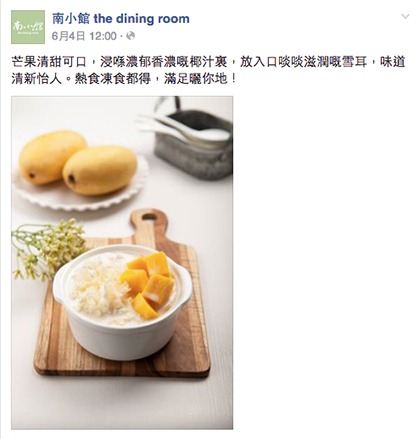The height and width of the screenshot is (439, 419).
Task: Click the 南小館 green profile avatar
Action: point(28,27)
